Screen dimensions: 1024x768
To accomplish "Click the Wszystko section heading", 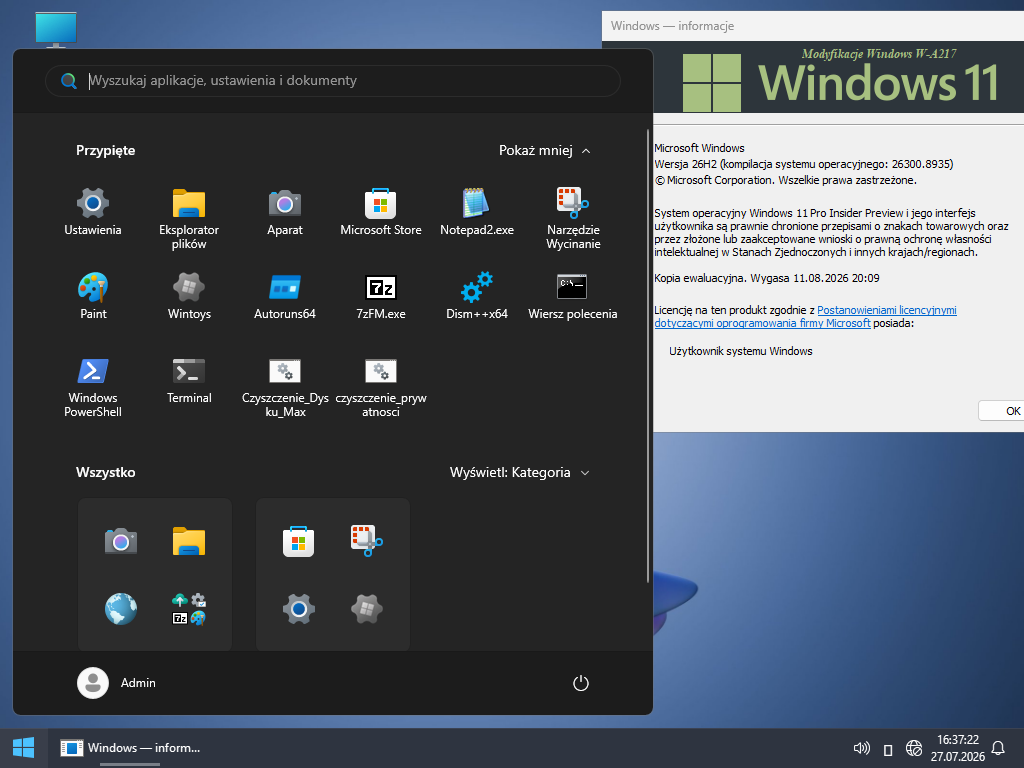I will pos(105,472).
